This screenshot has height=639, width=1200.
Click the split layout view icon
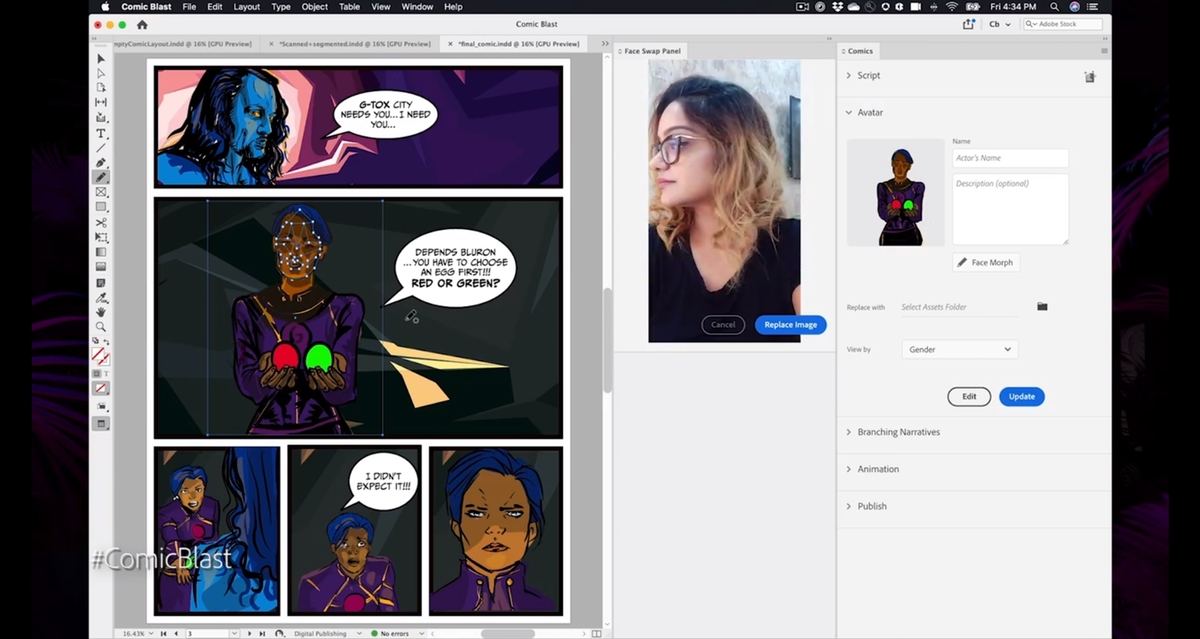click(x=597, y=633)
